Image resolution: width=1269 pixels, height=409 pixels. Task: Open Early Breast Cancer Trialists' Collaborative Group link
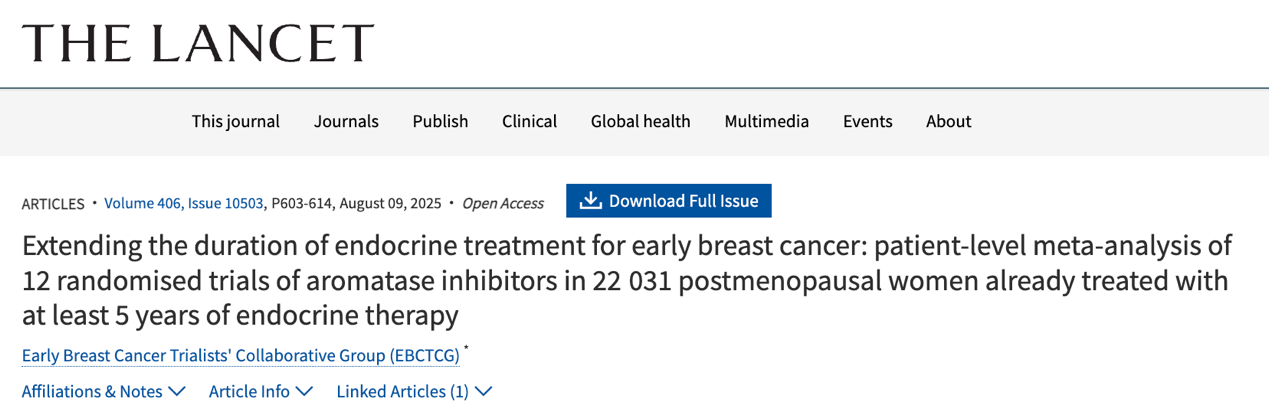tap(241, 356)
